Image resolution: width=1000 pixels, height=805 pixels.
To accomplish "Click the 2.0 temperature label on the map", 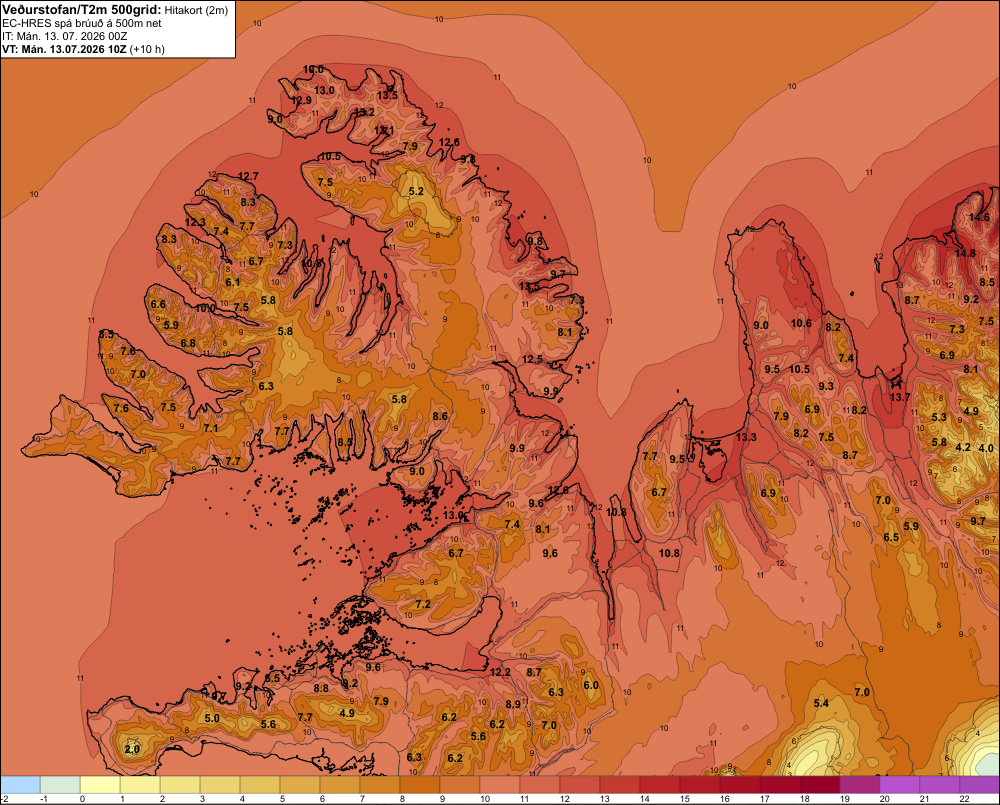I will coord(132,749).
